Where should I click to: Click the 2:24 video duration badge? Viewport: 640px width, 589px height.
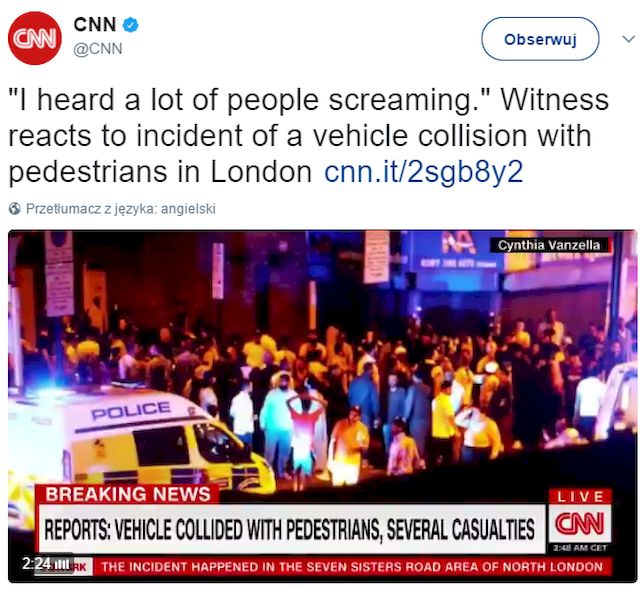47,564
